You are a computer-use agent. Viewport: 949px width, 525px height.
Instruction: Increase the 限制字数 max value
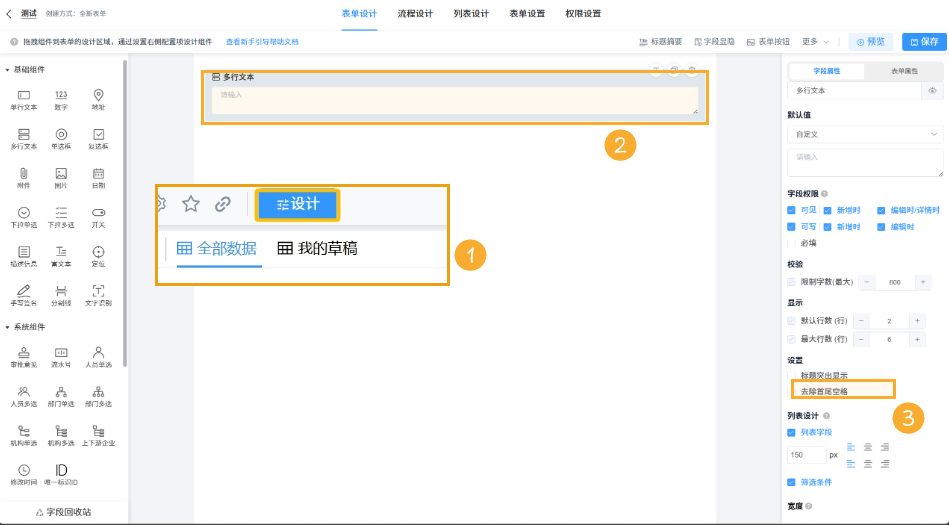(x=923, y=282)
